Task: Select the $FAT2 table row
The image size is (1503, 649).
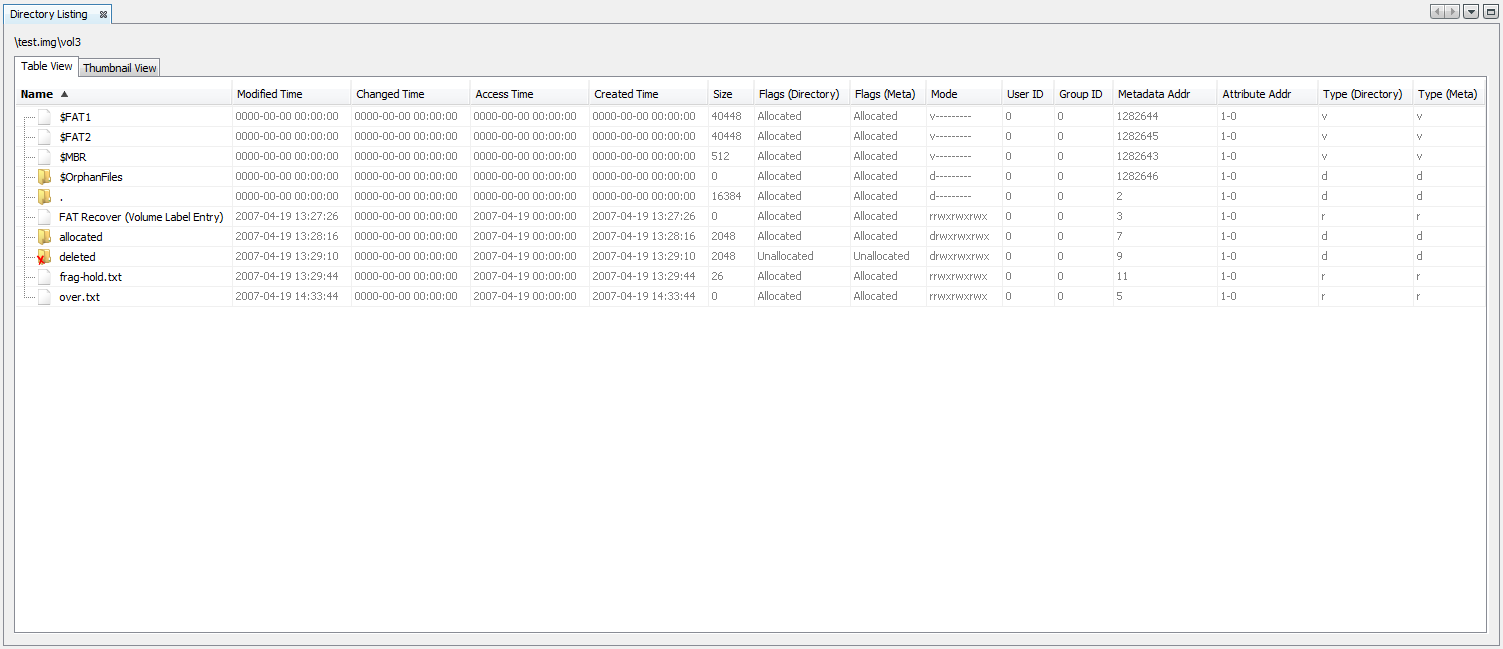Action: [75, 136]
